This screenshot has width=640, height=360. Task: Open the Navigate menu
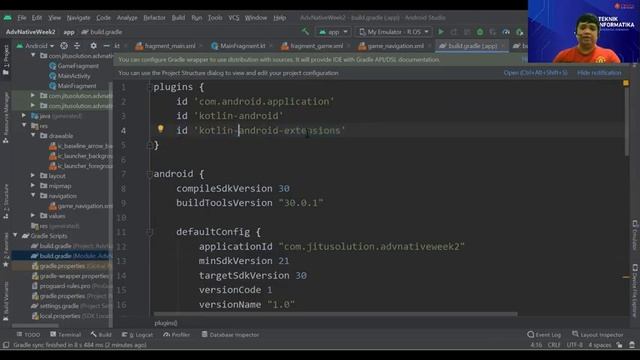point(78,18)
